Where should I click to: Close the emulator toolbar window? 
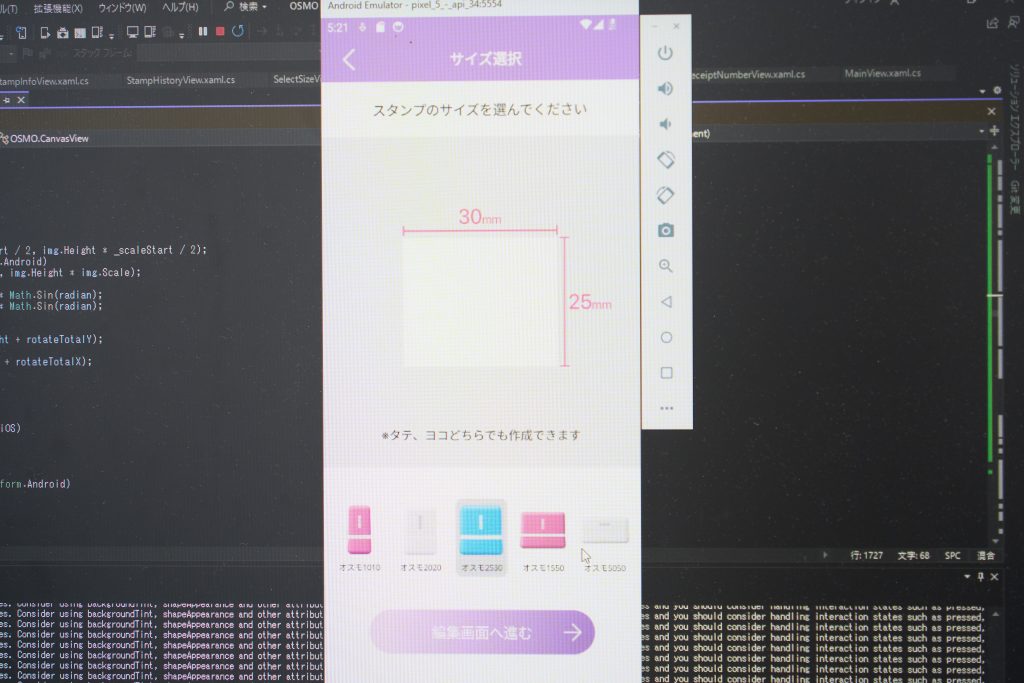pyautogui.click(x=676, y=26)
